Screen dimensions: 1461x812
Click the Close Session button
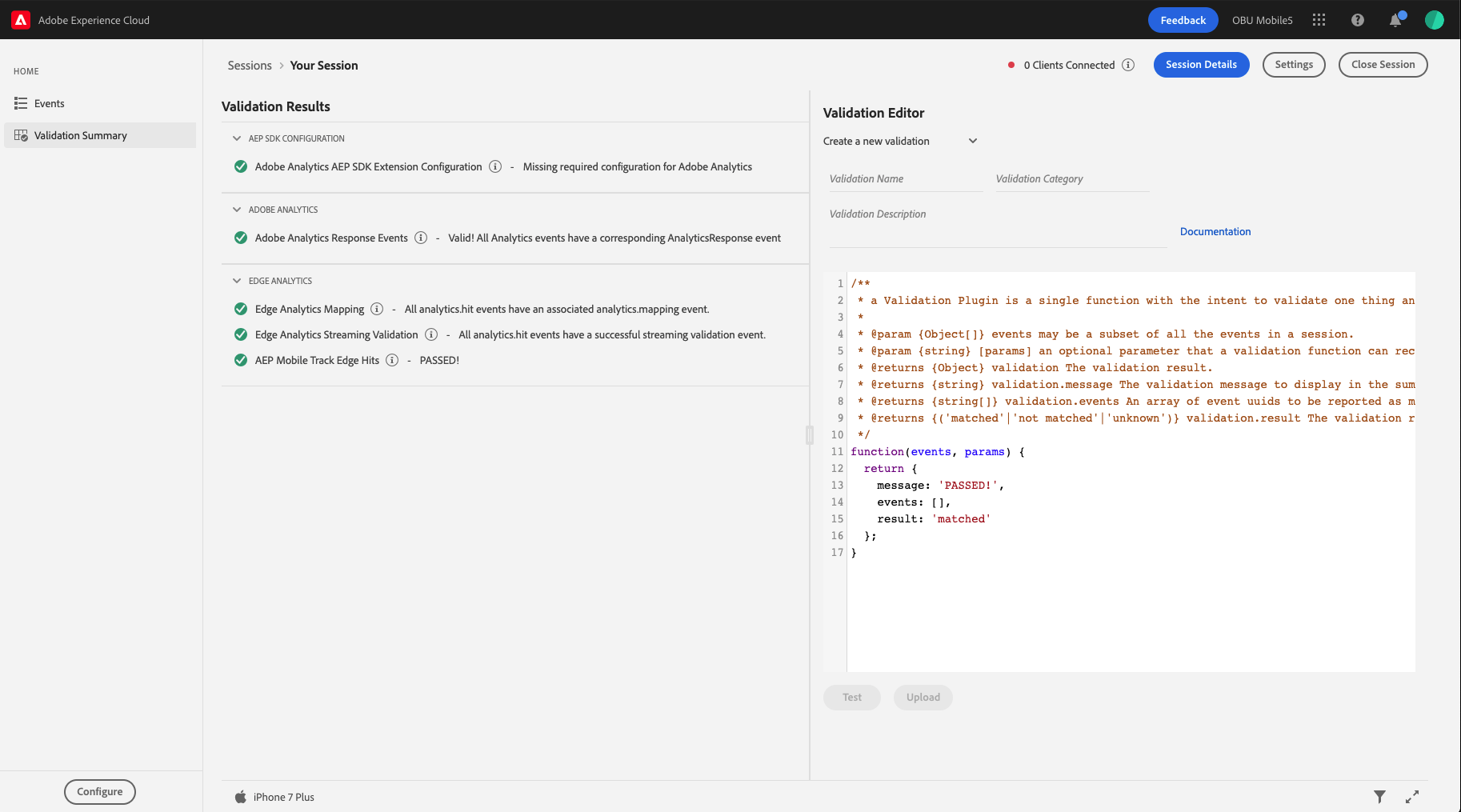[x=1383, y=65]
